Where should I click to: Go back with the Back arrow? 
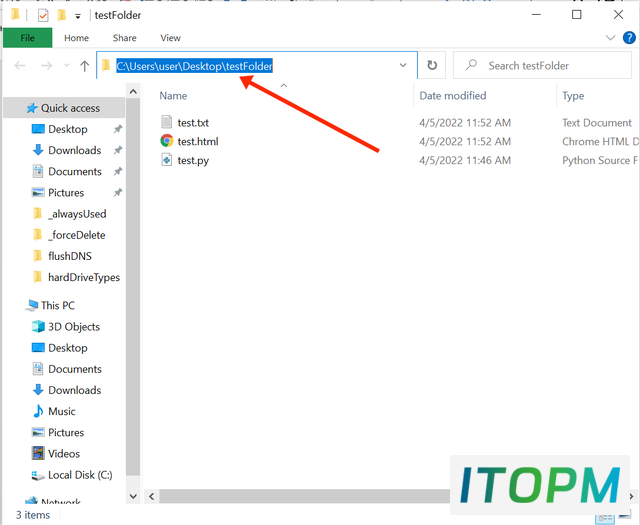[20, 66]
